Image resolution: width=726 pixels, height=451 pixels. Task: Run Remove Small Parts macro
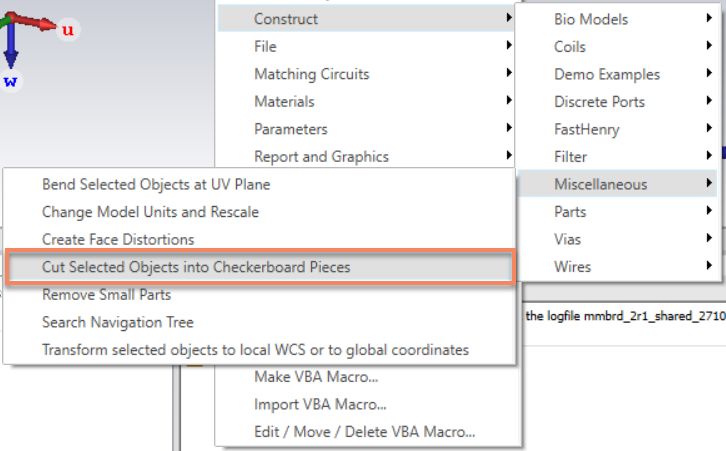pos(259,294)
